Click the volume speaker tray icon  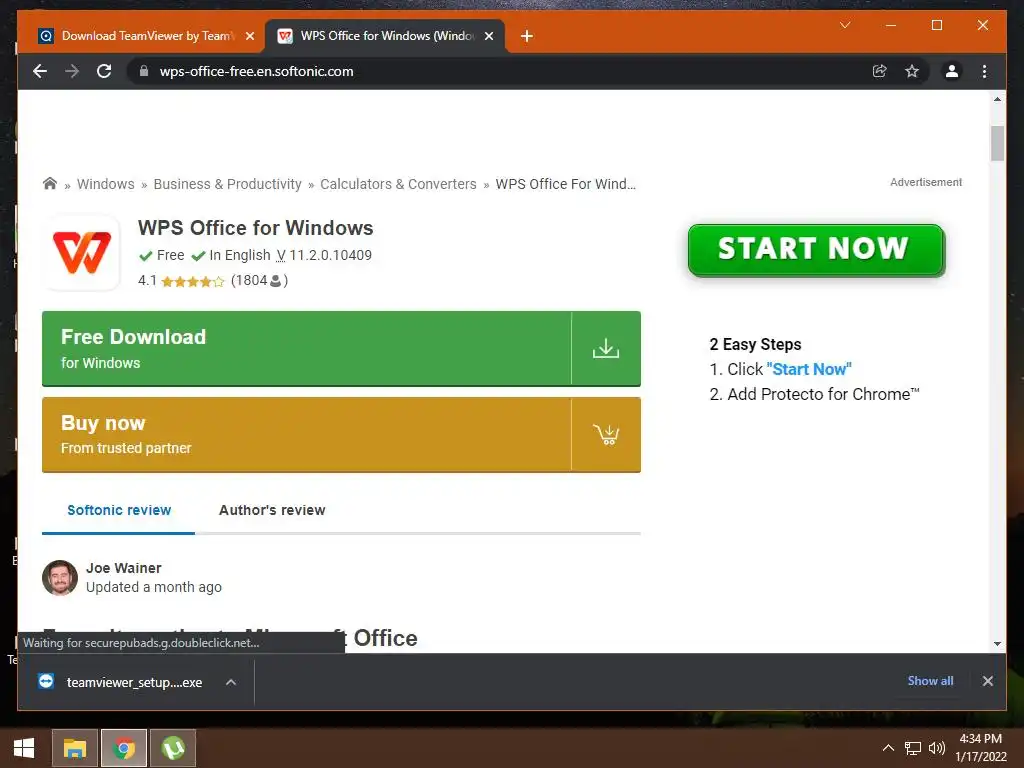[936, 748]
